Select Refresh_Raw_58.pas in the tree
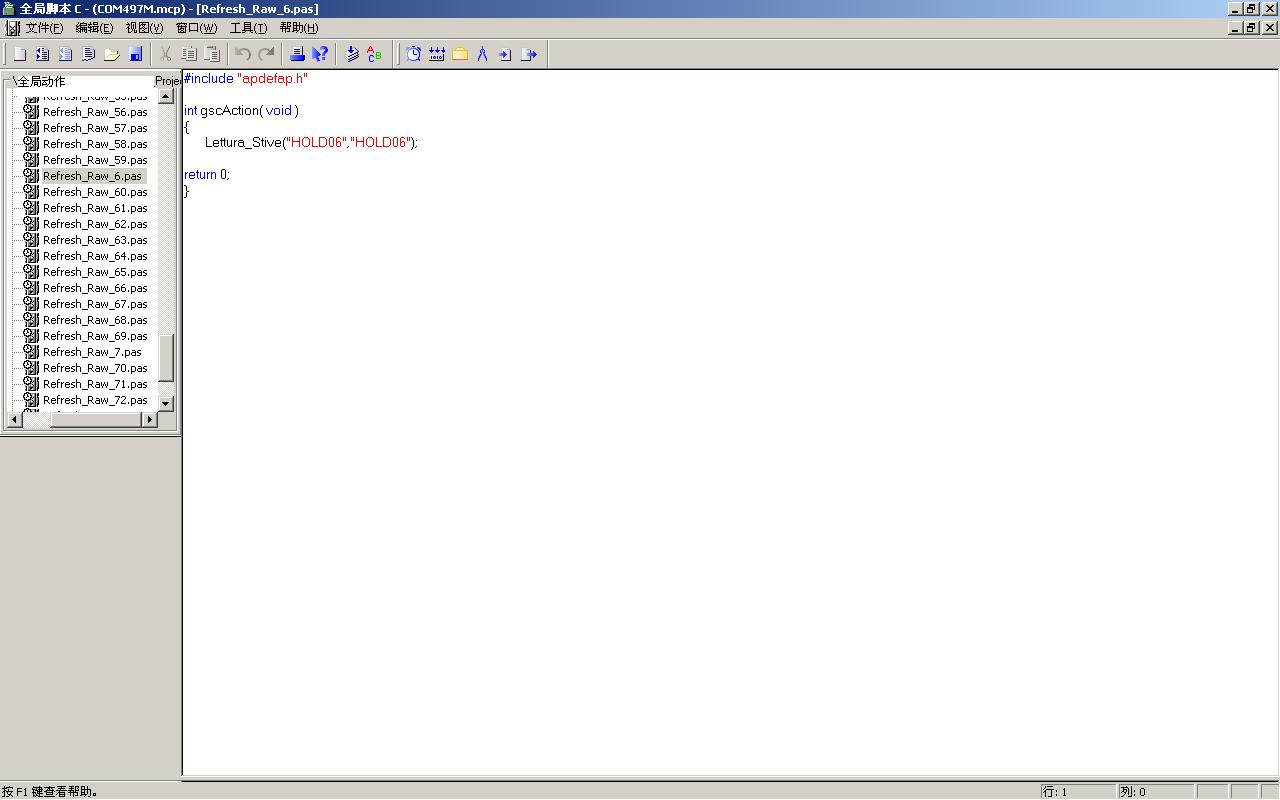This screenshot has width=1280, height=800. tap(95, 144)
